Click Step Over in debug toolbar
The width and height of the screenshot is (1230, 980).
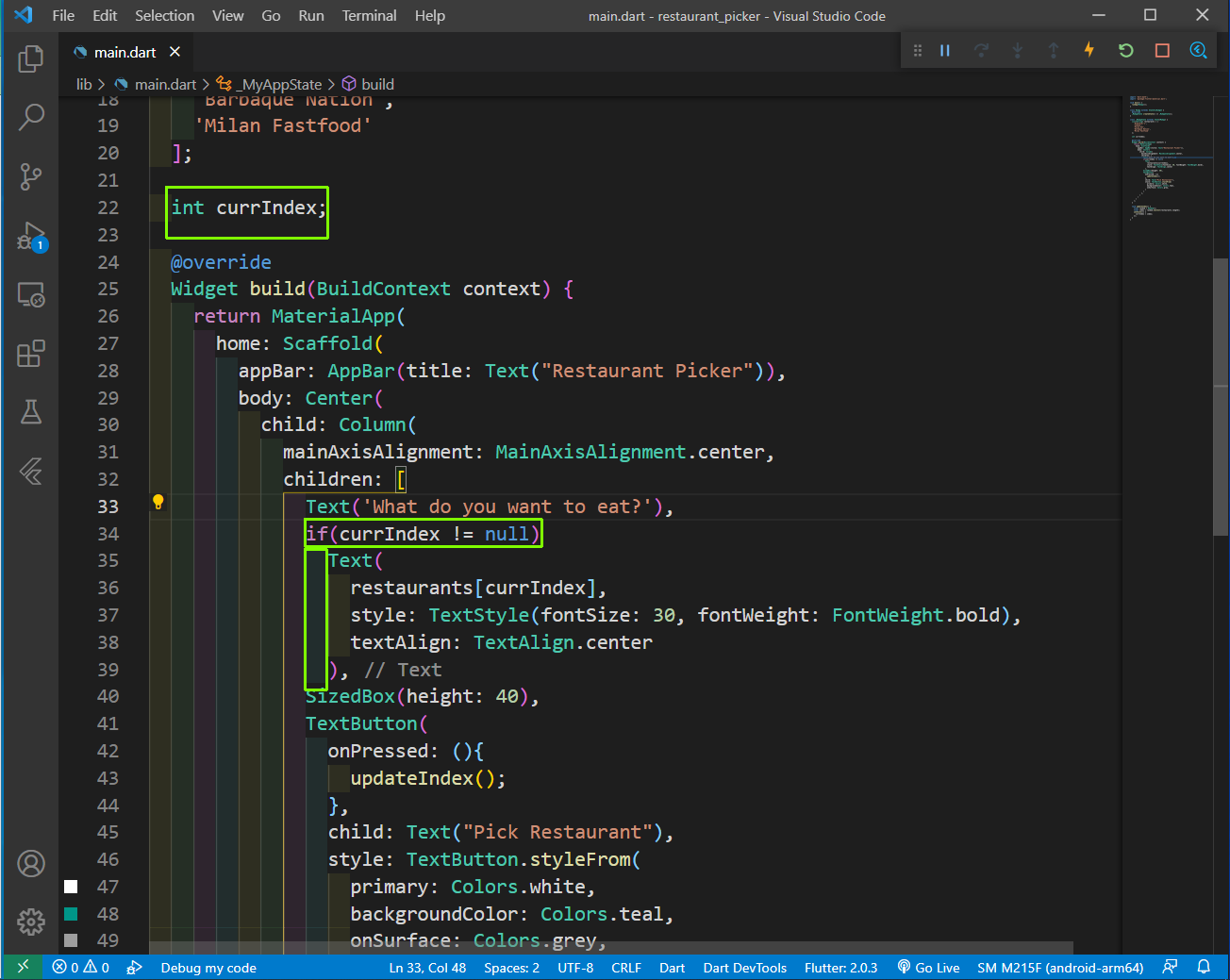pos(982,51)
